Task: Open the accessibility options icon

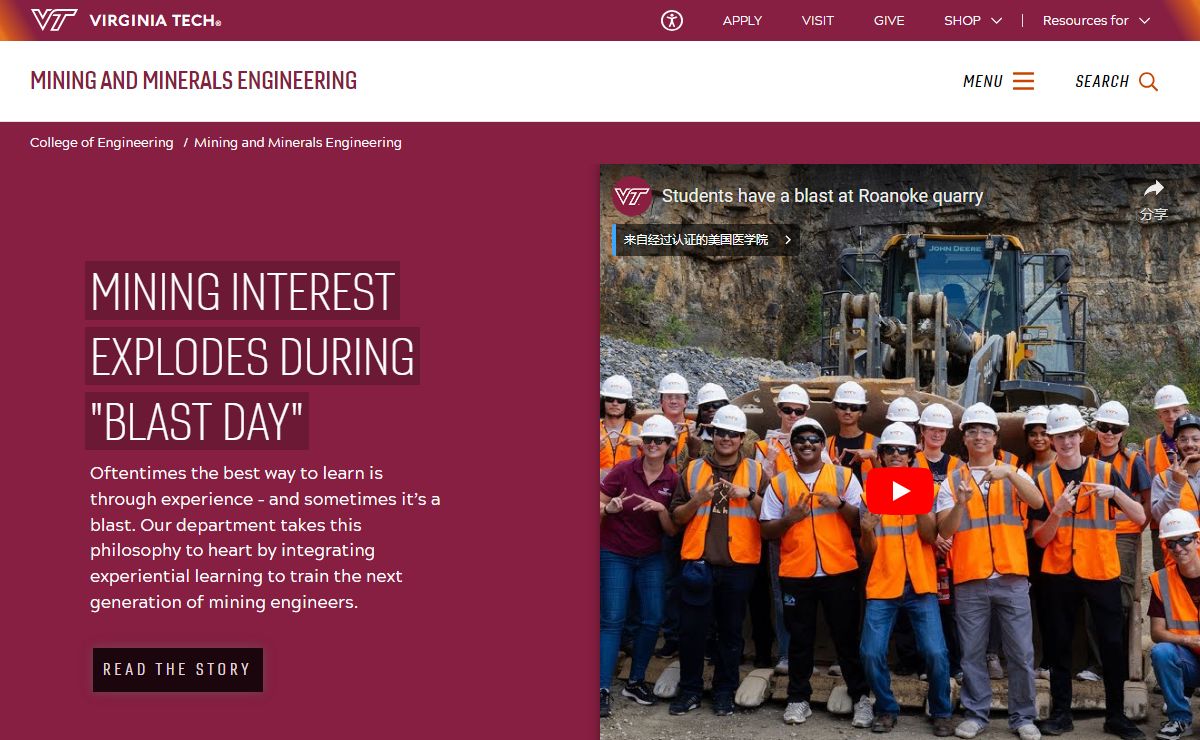Action: (672, 20)
